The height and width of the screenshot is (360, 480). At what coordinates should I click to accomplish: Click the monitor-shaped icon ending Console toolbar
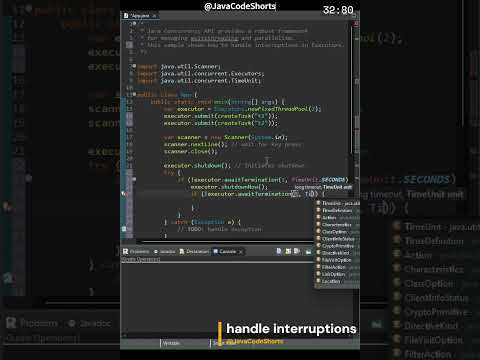308,252
